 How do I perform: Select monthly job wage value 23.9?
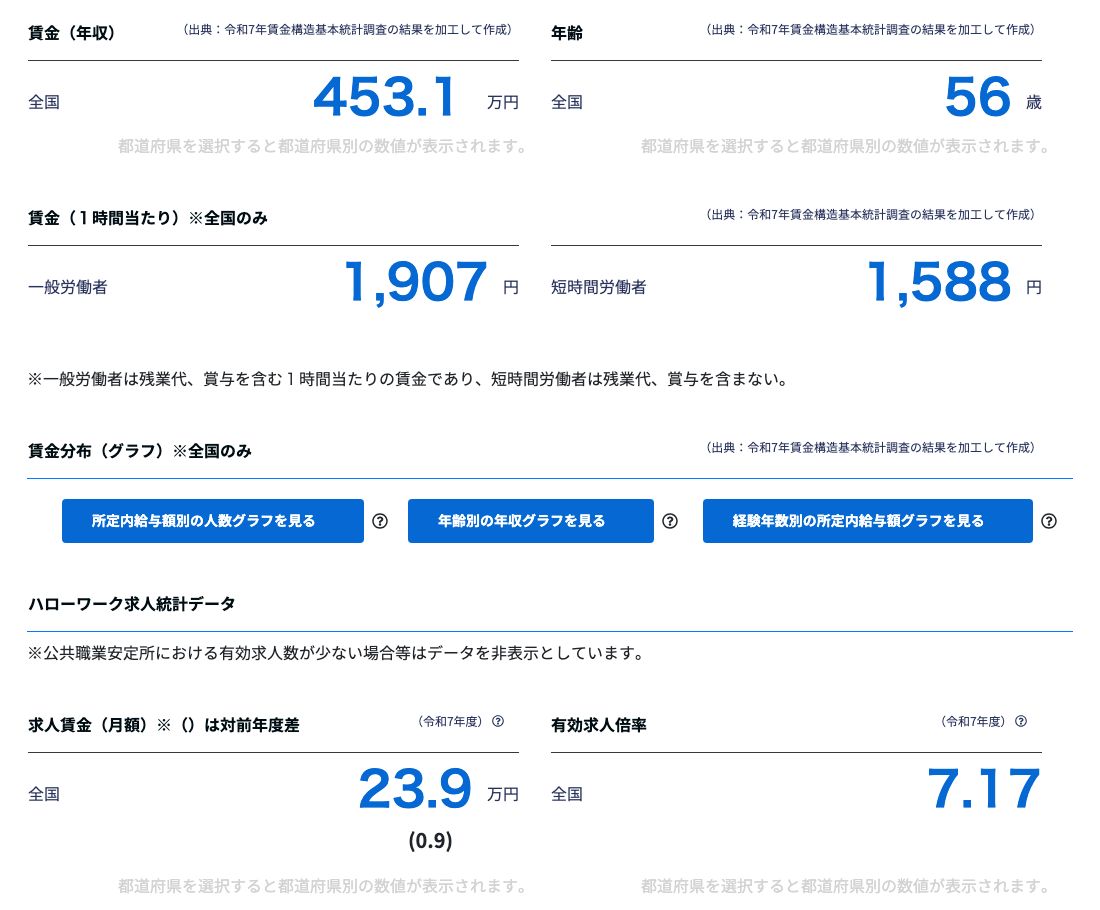click(415, 789)
